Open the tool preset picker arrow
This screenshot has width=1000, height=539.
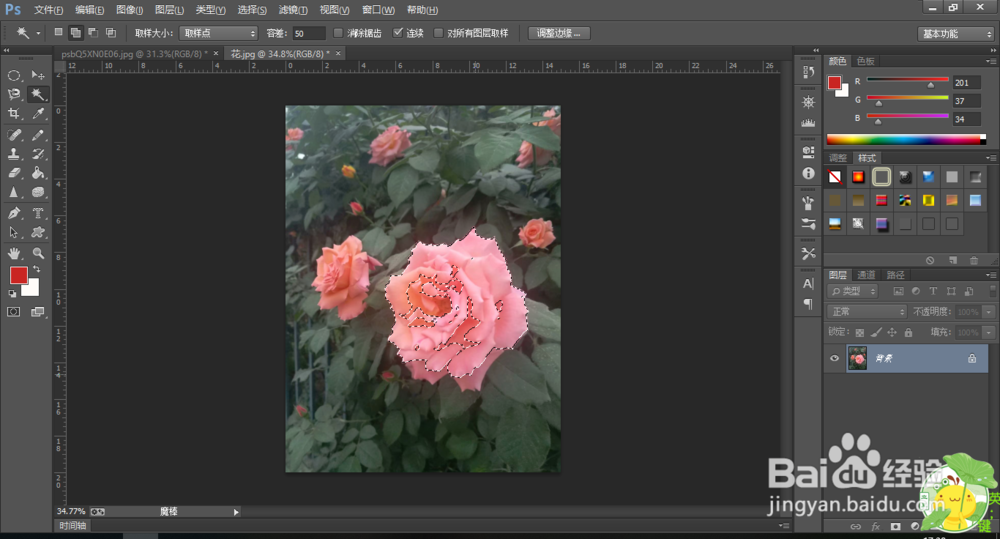[x=38, y=33]
